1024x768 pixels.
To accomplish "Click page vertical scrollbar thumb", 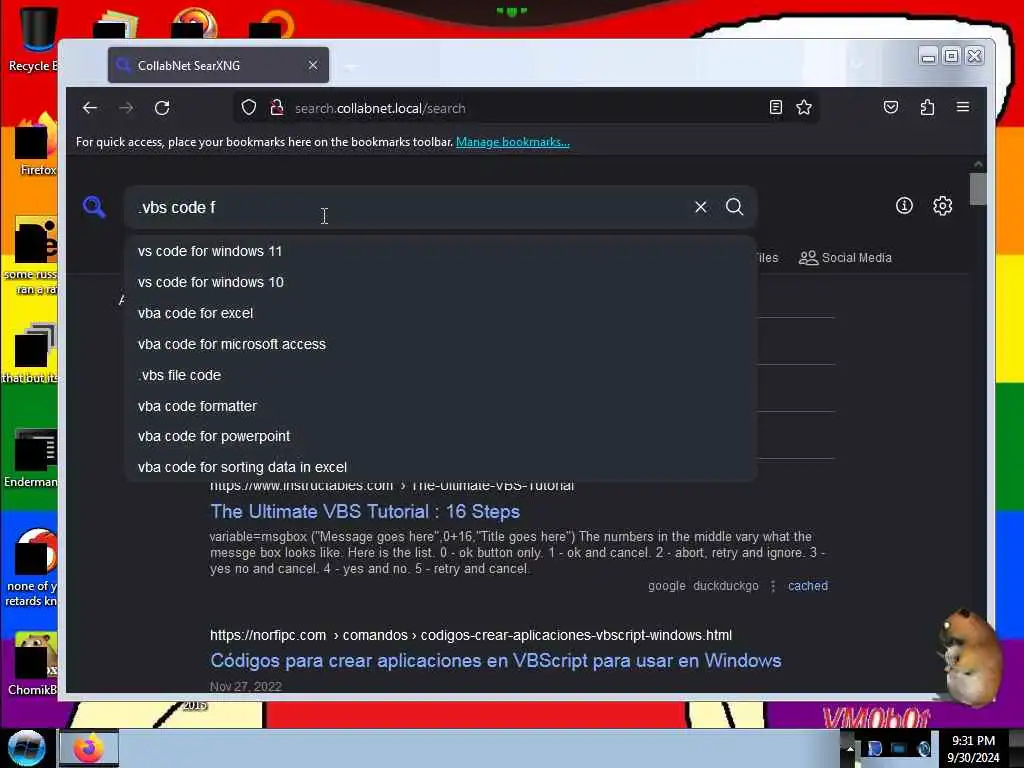I will (x=978, y=189).
